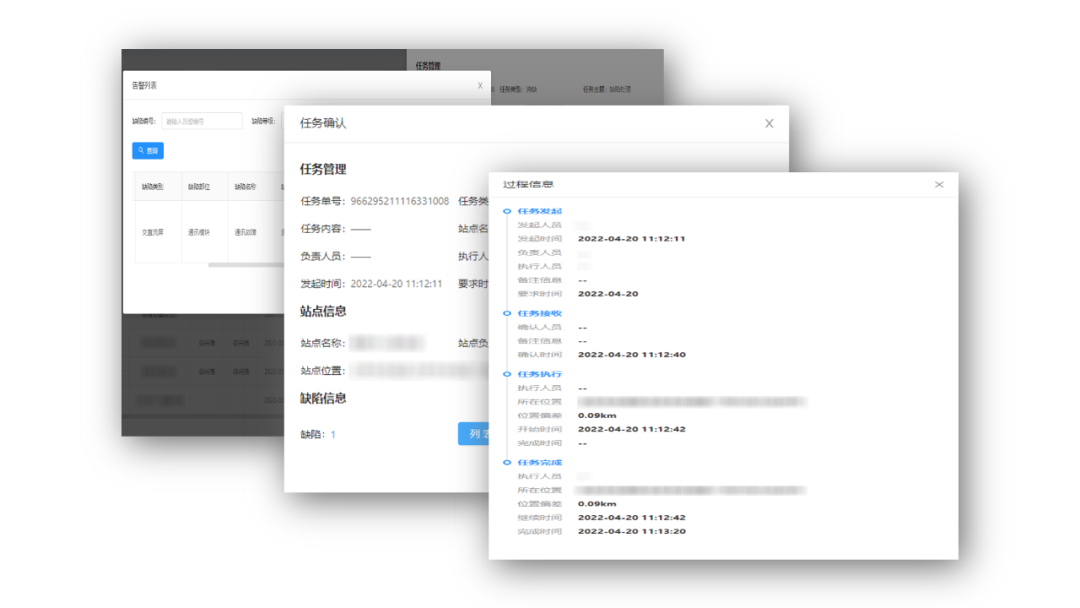Click the 站点信息 section heading
This screenshot has width=1080, height=608.
click(323, 311)
